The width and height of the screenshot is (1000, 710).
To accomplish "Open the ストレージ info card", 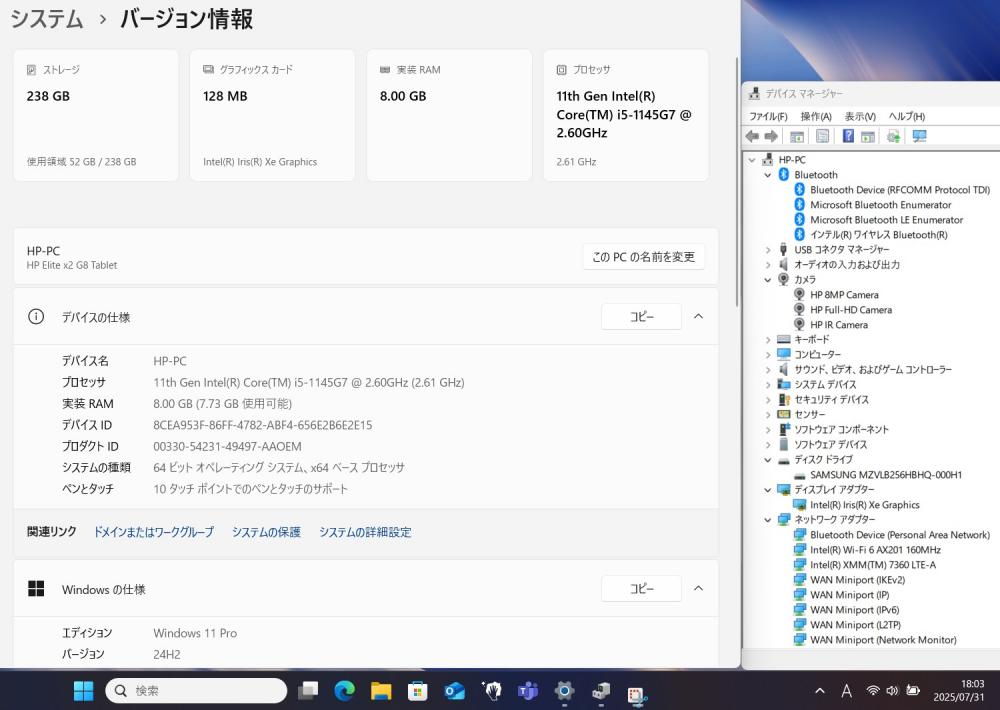I will [96, 115].
